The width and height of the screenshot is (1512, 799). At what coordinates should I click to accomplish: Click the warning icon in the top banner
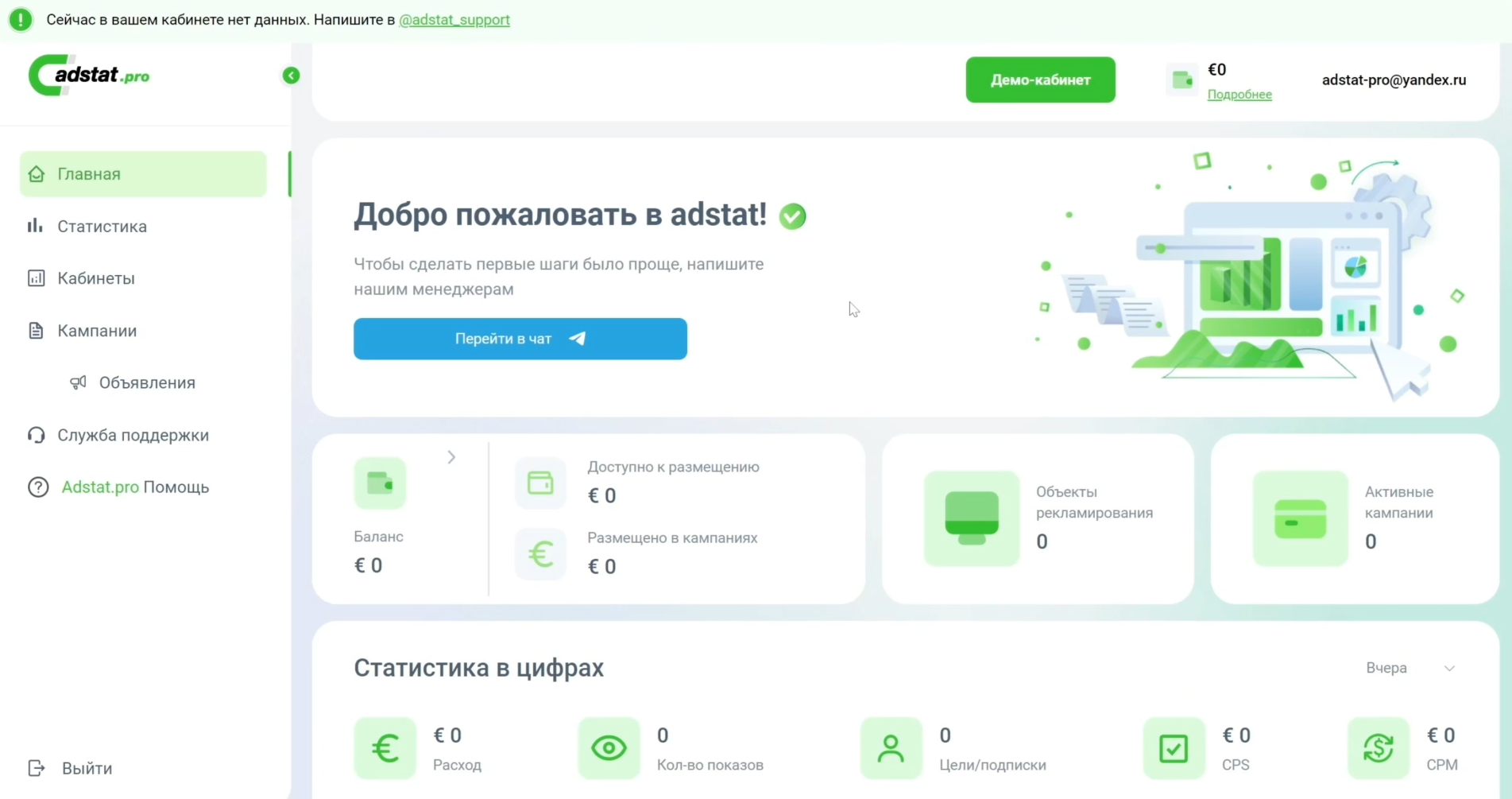click(x=21, y=19)
